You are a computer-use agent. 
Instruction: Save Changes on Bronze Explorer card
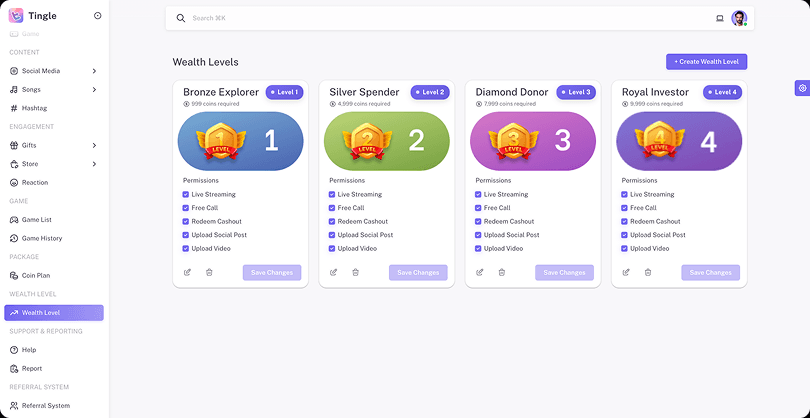272,272
